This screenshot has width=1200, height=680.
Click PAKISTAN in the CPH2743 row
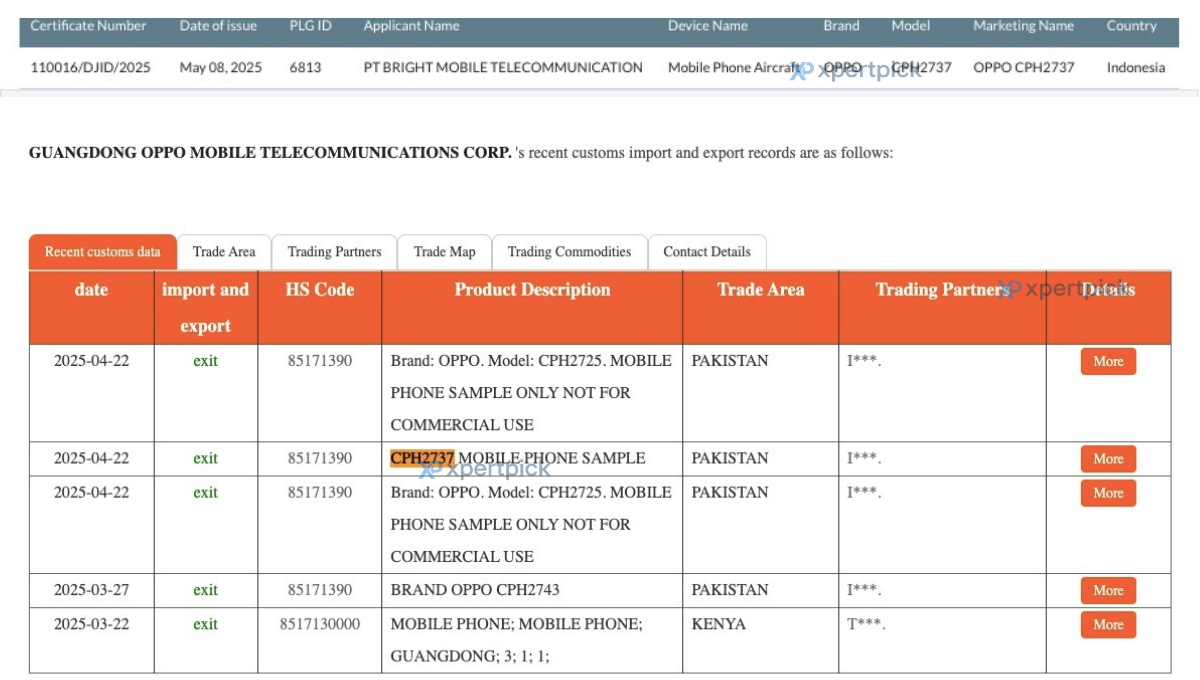(x=730, y=590)
